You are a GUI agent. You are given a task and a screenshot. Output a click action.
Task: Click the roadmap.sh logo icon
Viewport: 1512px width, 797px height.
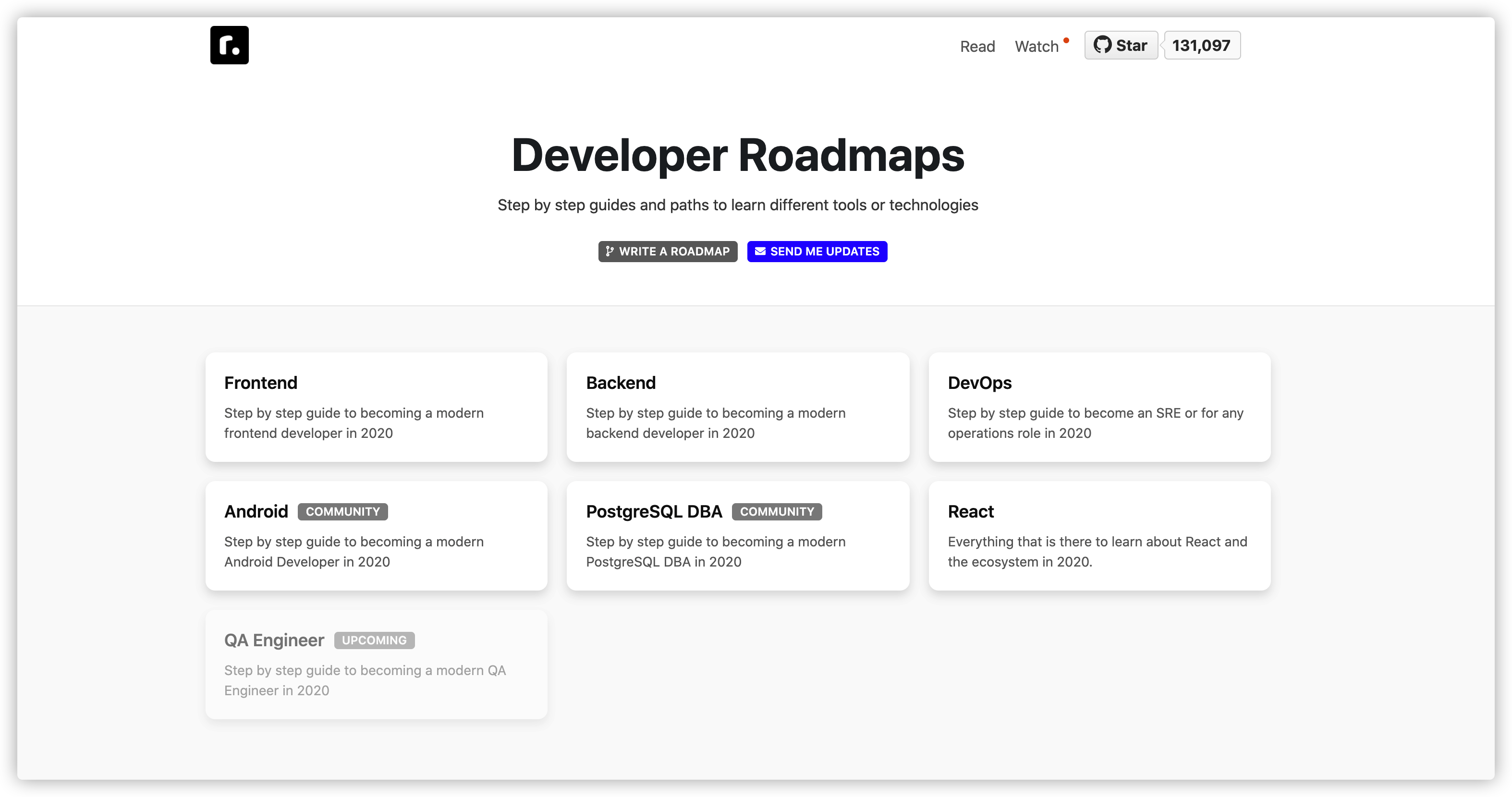[229, 45]
